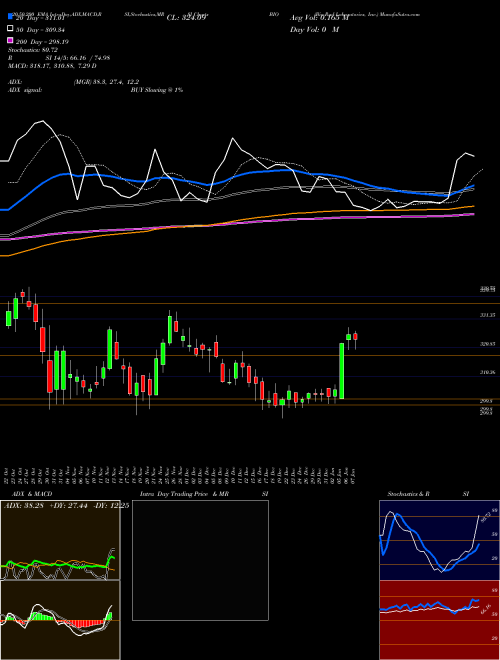Click the ADX: 38.28 +DY: 27.44 header
The height and width of the screenshot is (660, 500).
tap(46, 505)
